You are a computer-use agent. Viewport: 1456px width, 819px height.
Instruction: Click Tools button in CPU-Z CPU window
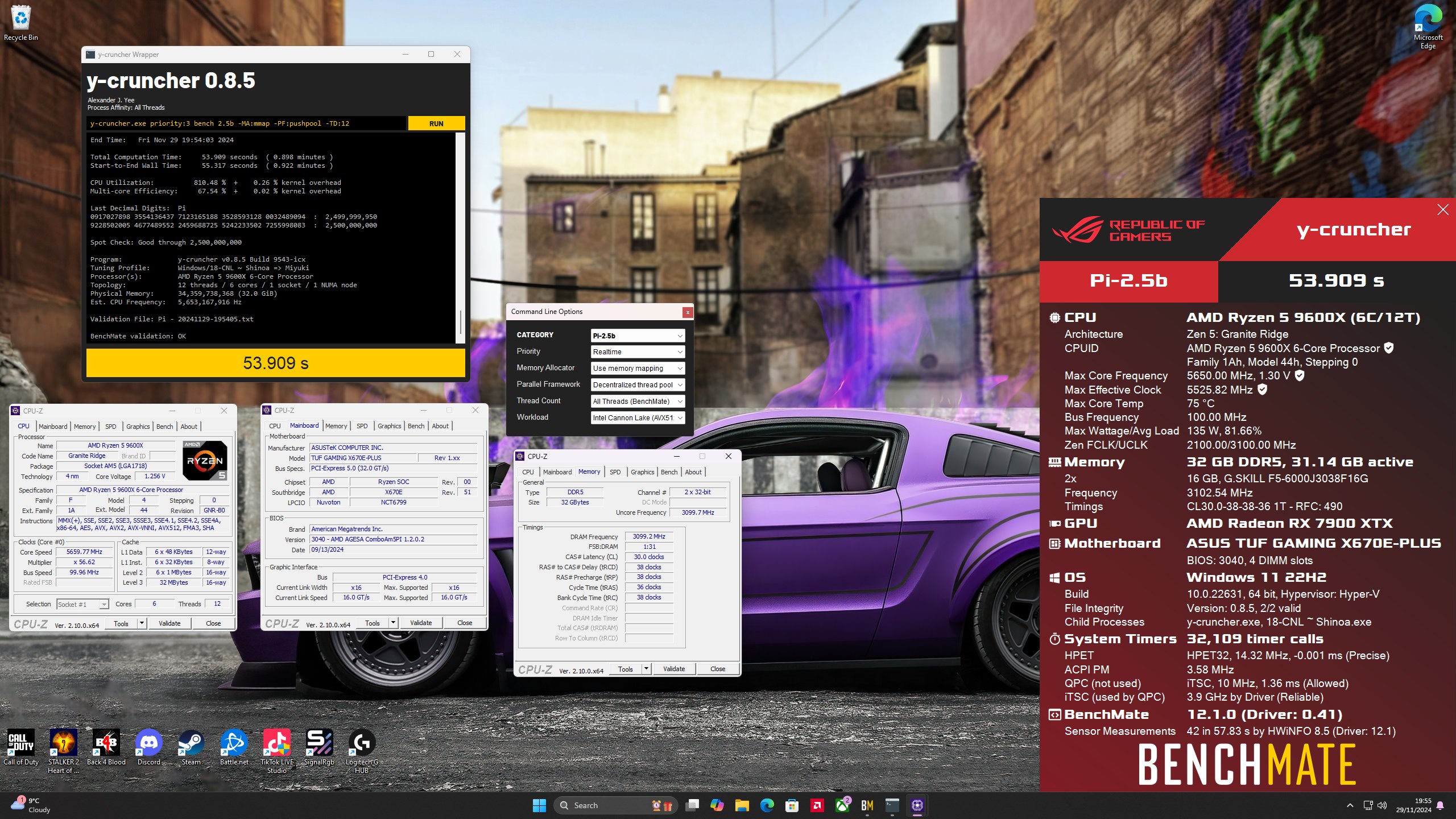(x=121, y=623)
